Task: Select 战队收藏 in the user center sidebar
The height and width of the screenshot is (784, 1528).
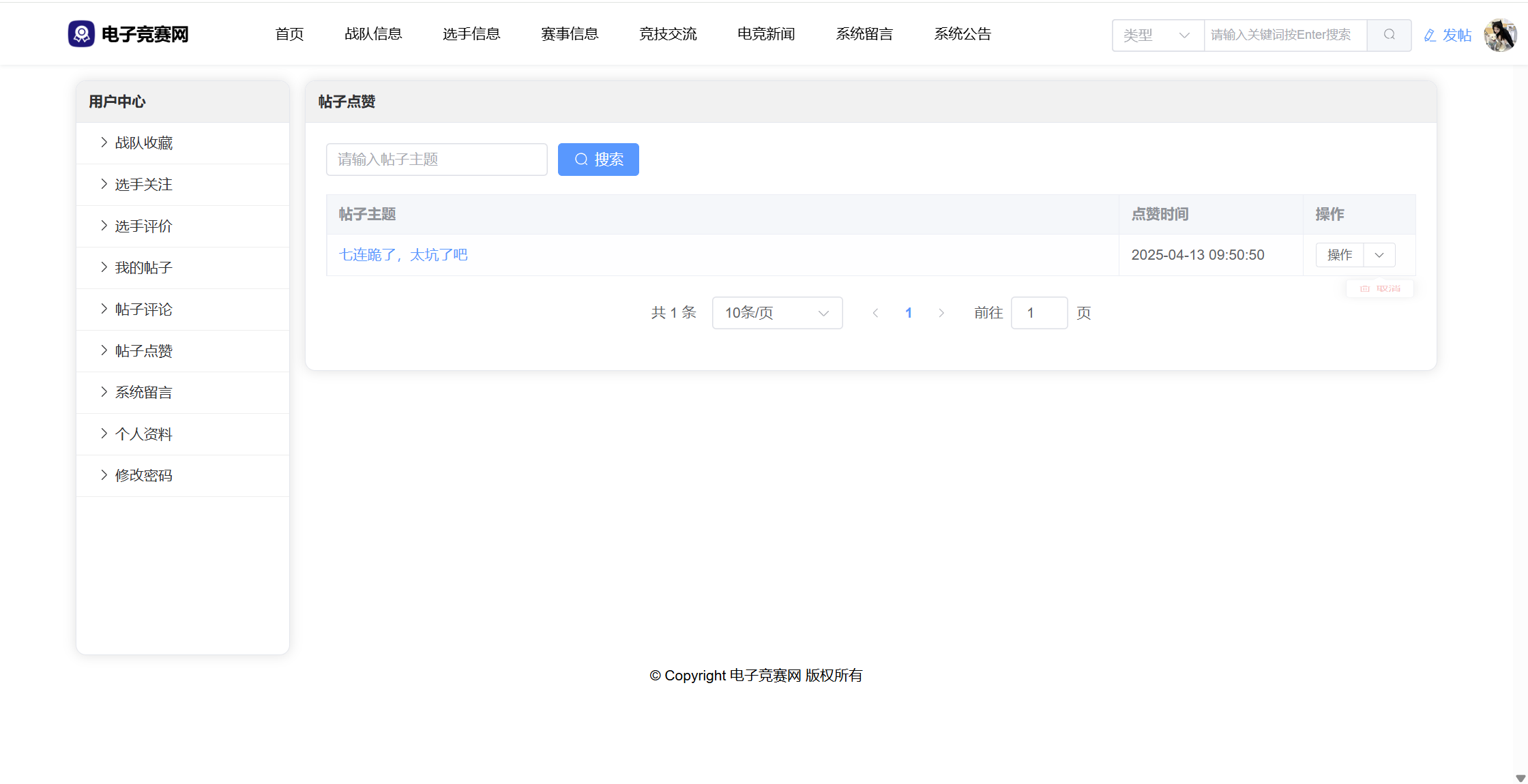Action: coord(144,143)
